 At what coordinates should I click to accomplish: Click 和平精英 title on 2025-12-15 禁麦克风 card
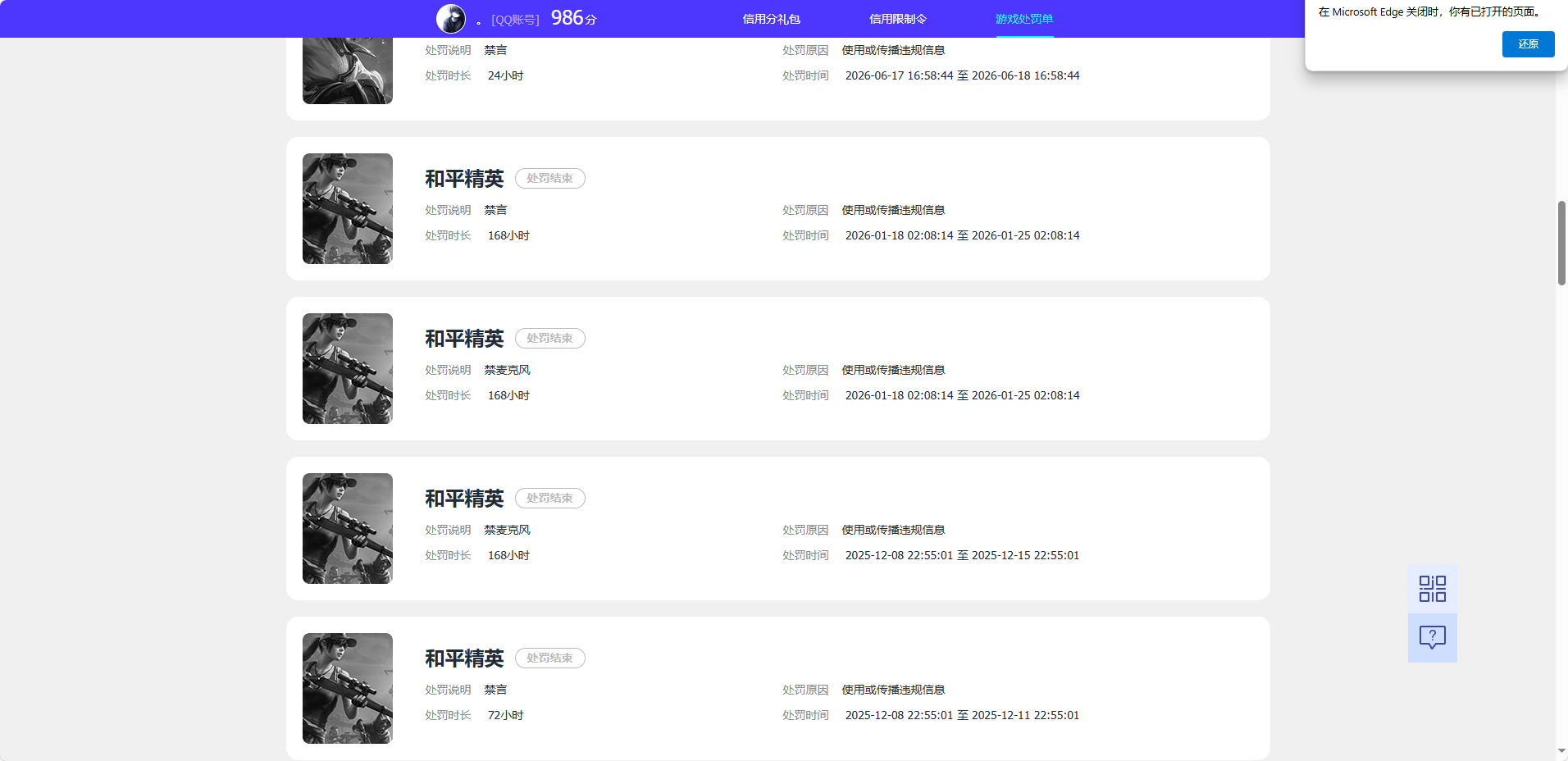[464, 499]
